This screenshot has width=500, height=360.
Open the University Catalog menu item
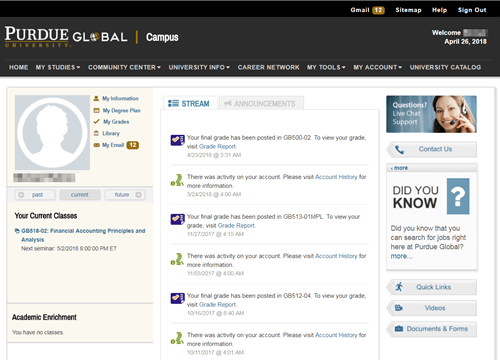445,67
